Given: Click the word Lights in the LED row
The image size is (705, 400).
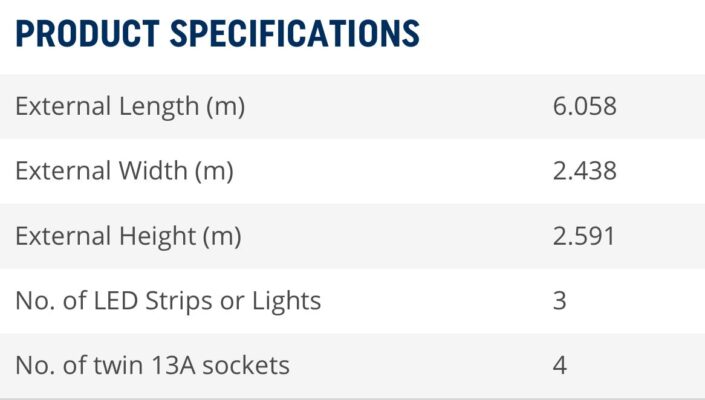Looking at the screenshot, I should (286, 300).
